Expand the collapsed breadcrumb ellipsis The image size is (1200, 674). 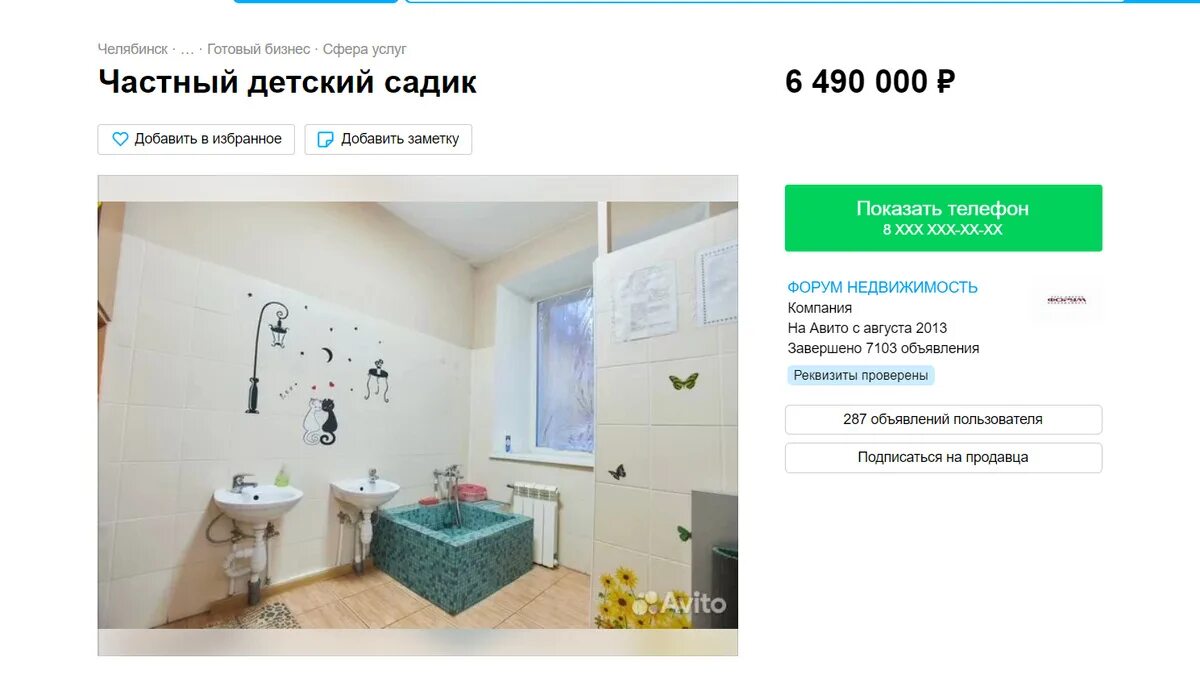[187, 49]
